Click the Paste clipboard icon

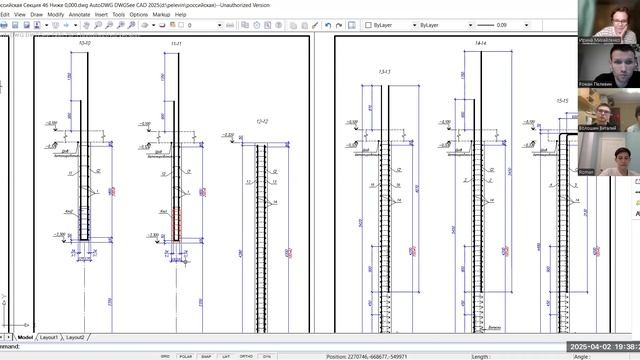304,25
